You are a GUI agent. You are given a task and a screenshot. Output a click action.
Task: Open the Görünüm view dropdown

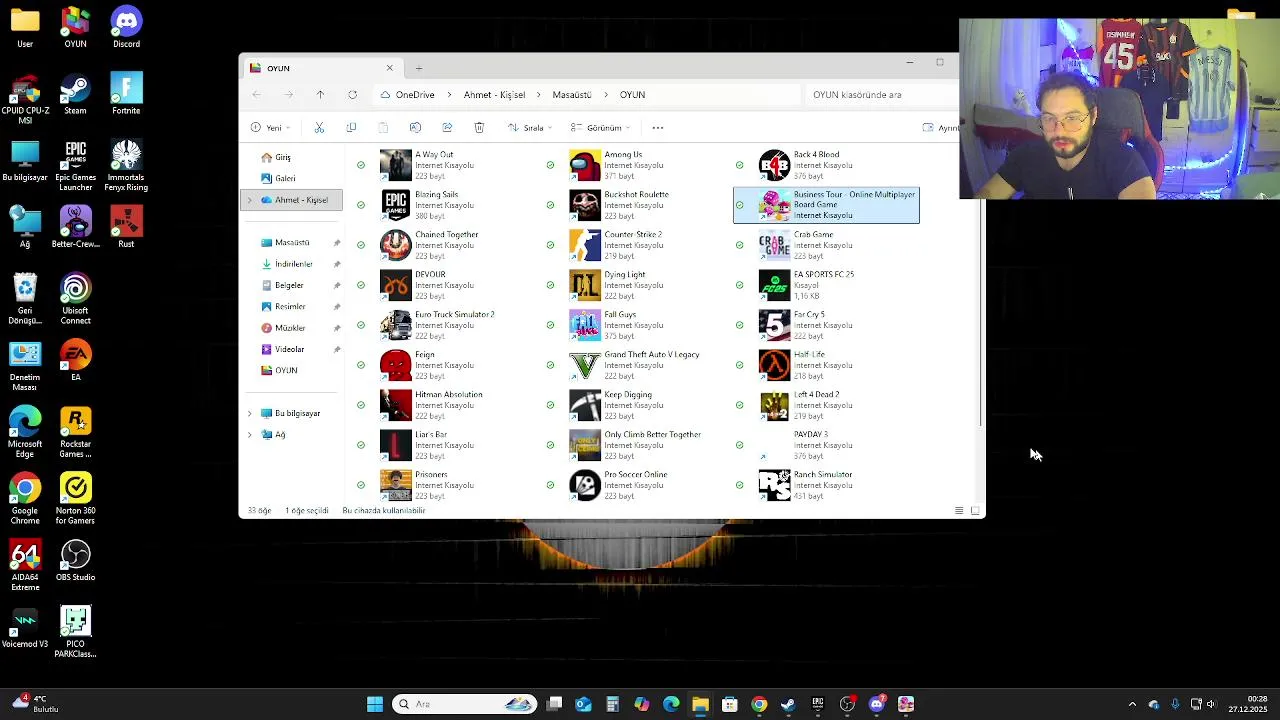click(x=600, y=128)
